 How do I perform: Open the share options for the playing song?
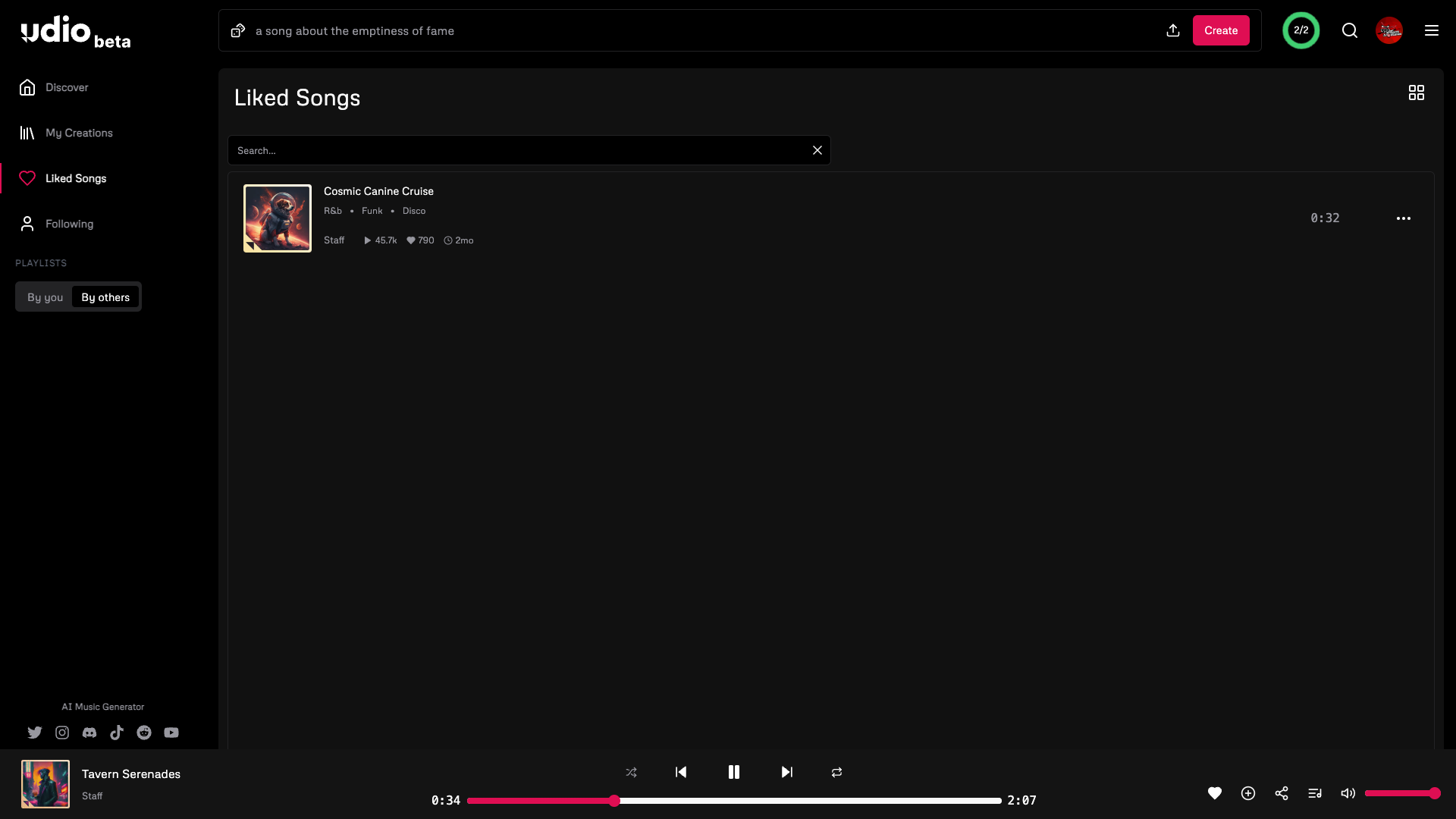point(1282,792)
